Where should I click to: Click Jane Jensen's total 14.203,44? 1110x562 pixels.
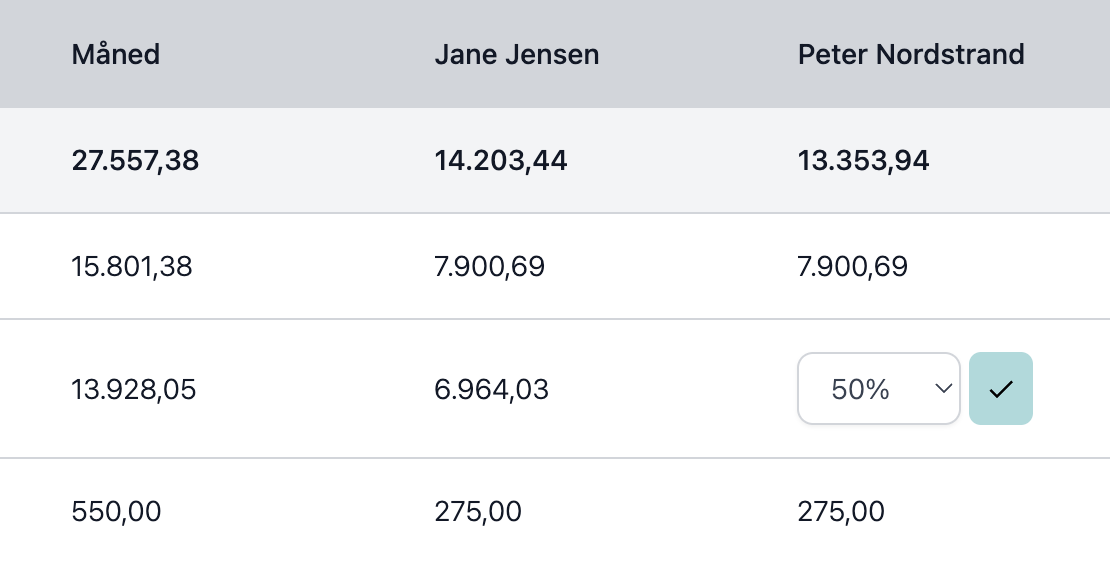[500, 161]
